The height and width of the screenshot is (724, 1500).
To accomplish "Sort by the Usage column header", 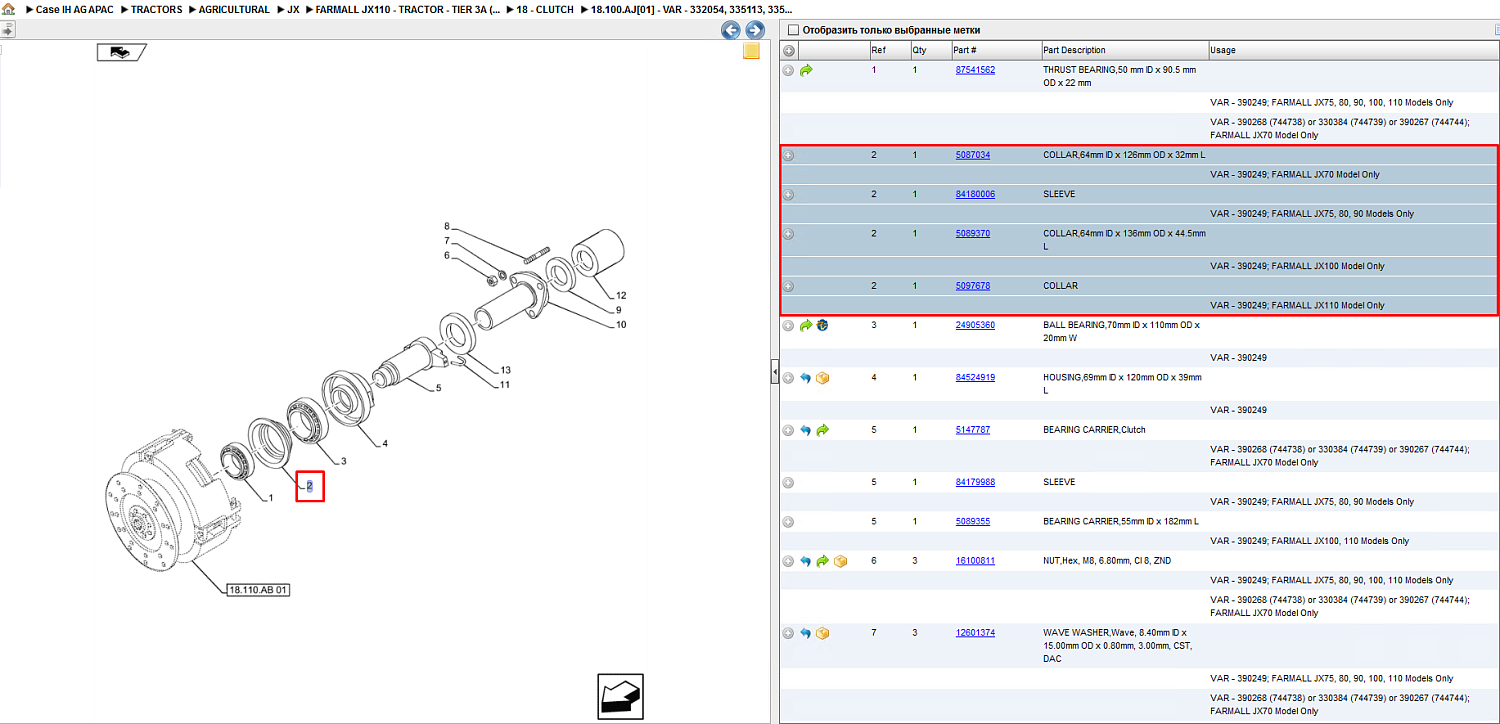I will click(x=1354, y=50).
